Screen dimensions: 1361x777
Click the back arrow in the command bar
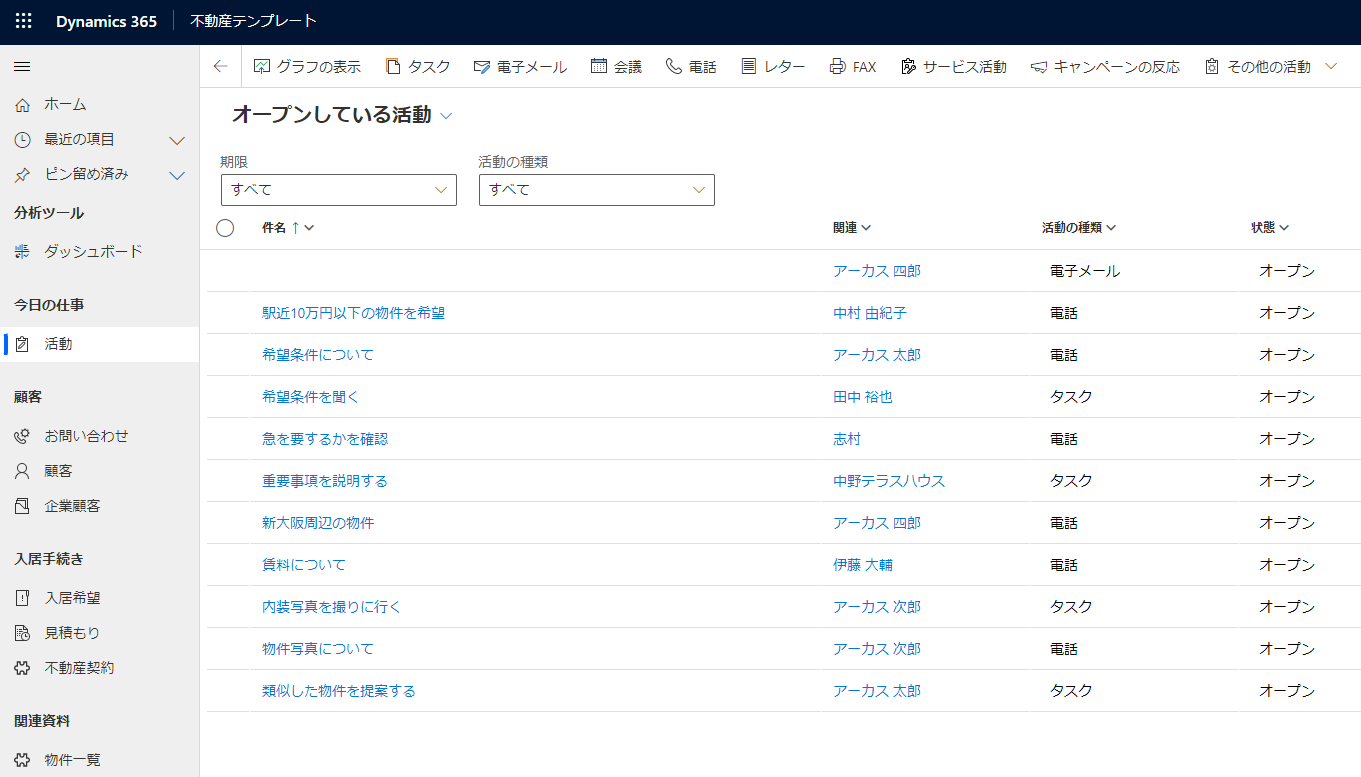click(x=220, y=67)
